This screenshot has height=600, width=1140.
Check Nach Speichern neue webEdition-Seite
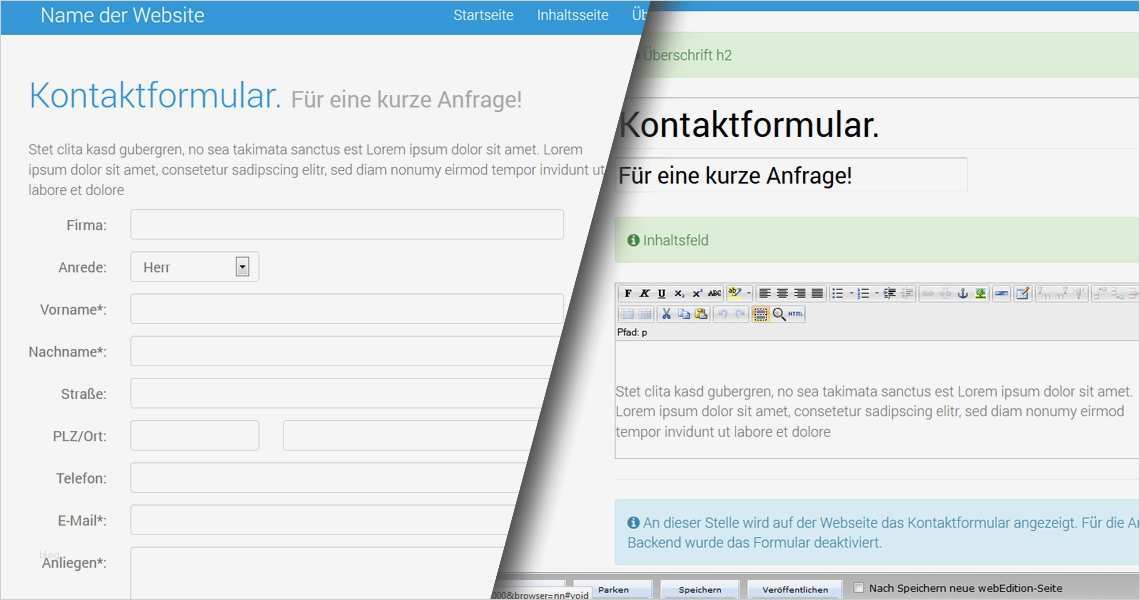pyautogui.click(x=859, y=588)
